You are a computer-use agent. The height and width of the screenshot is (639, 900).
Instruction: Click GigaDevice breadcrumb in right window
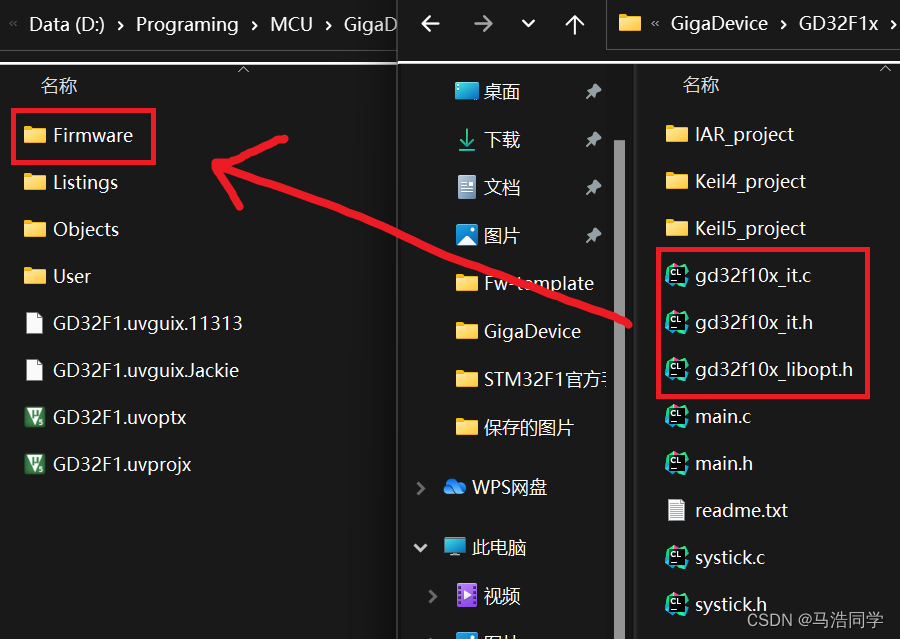click(719, 24)
